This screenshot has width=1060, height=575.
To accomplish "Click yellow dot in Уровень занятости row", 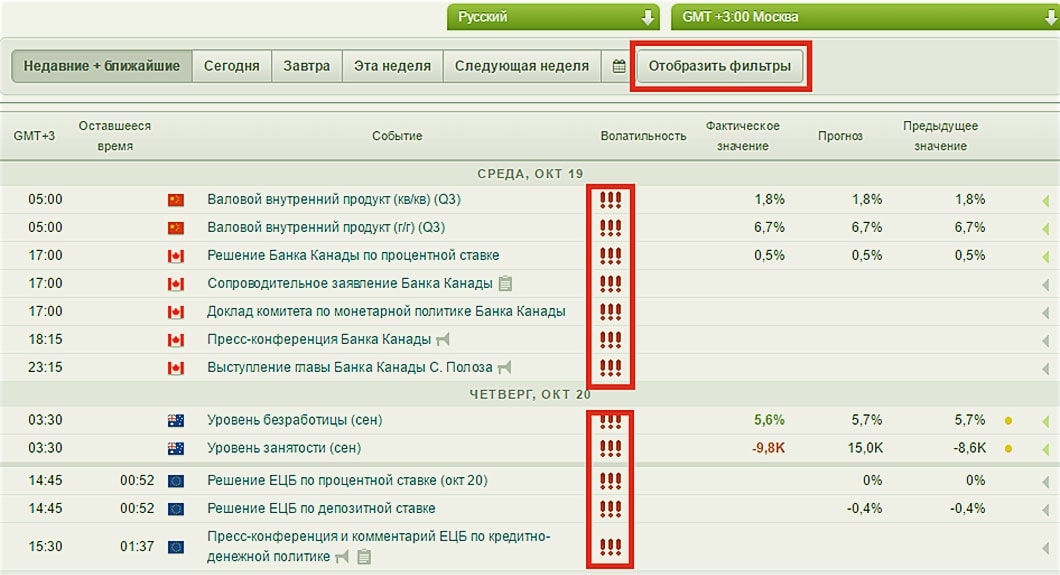I will [x=1009, y=449].
